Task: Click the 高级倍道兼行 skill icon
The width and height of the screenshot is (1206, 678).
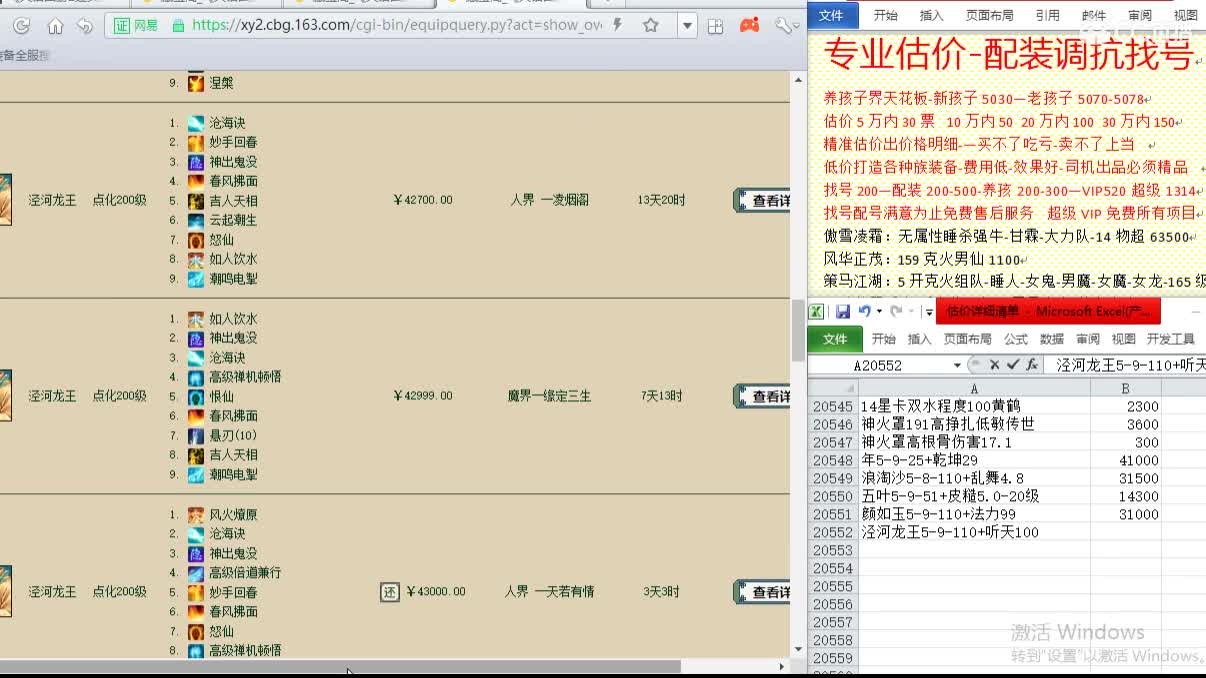Action: (196, 573)
